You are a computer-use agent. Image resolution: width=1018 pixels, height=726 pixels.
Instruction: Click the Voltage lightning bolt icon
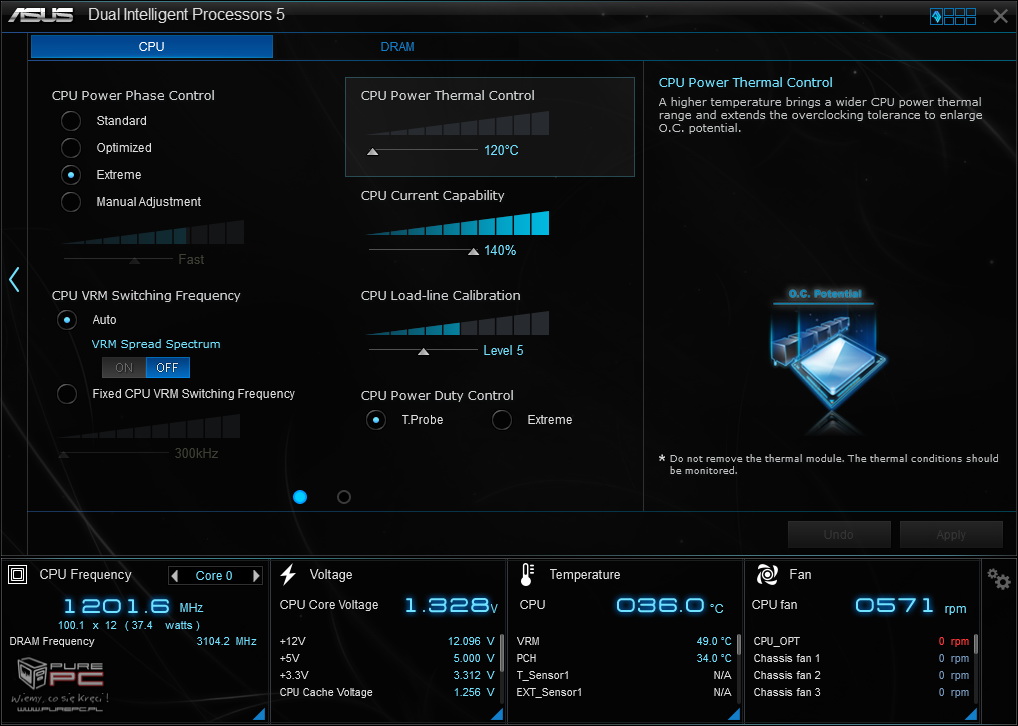tap(288, 574)
